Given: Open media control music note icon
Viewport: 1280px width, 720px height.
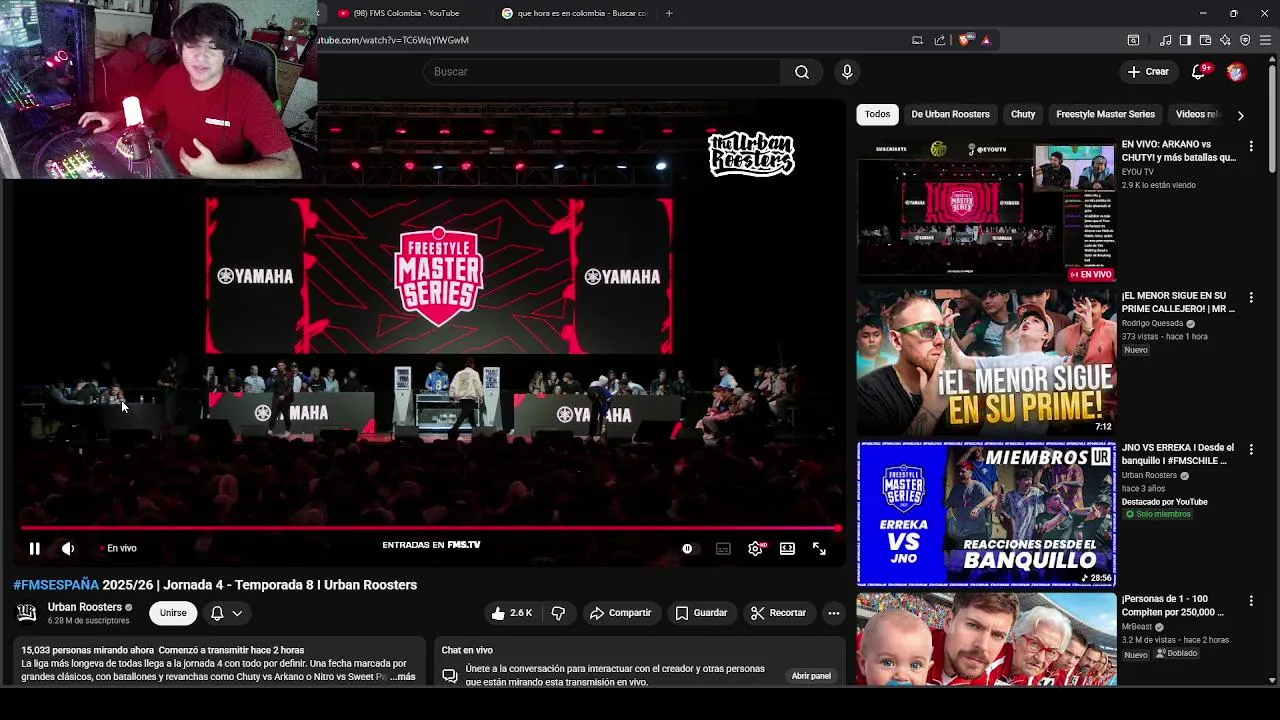Looking at the screenshot, I should pyautogui.click(x=1165, y=40).
